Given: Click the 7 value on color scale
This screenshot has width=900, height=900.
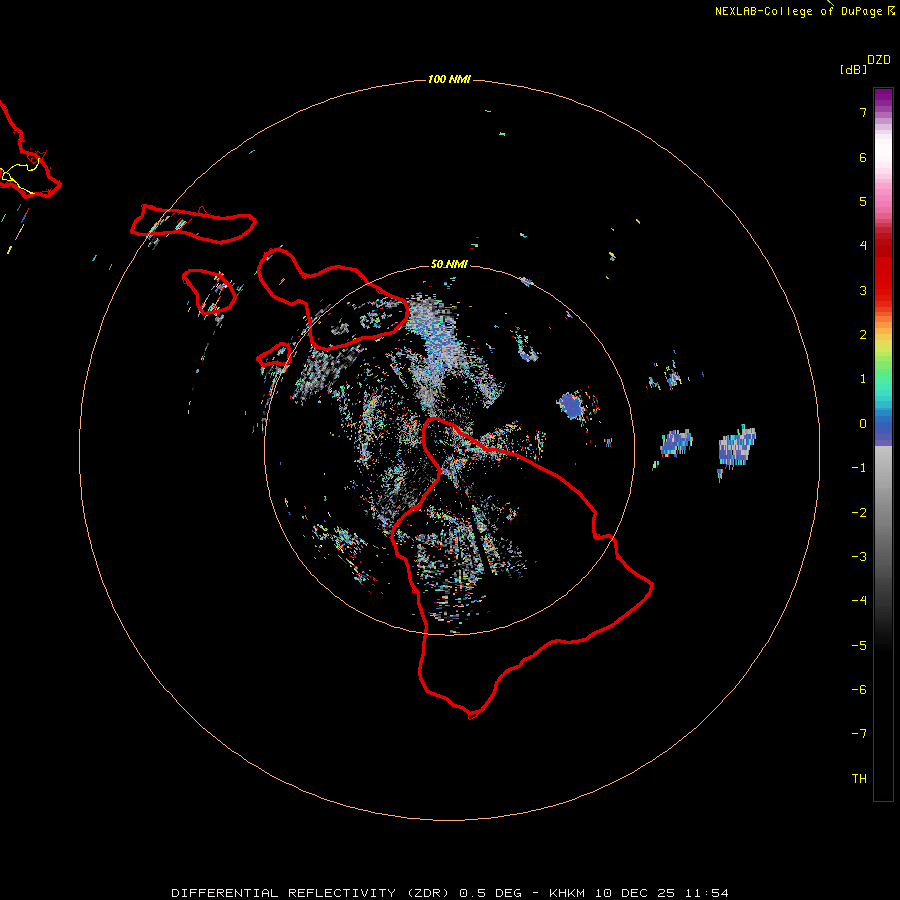Looking at the screenshot, I should (863, 112).
